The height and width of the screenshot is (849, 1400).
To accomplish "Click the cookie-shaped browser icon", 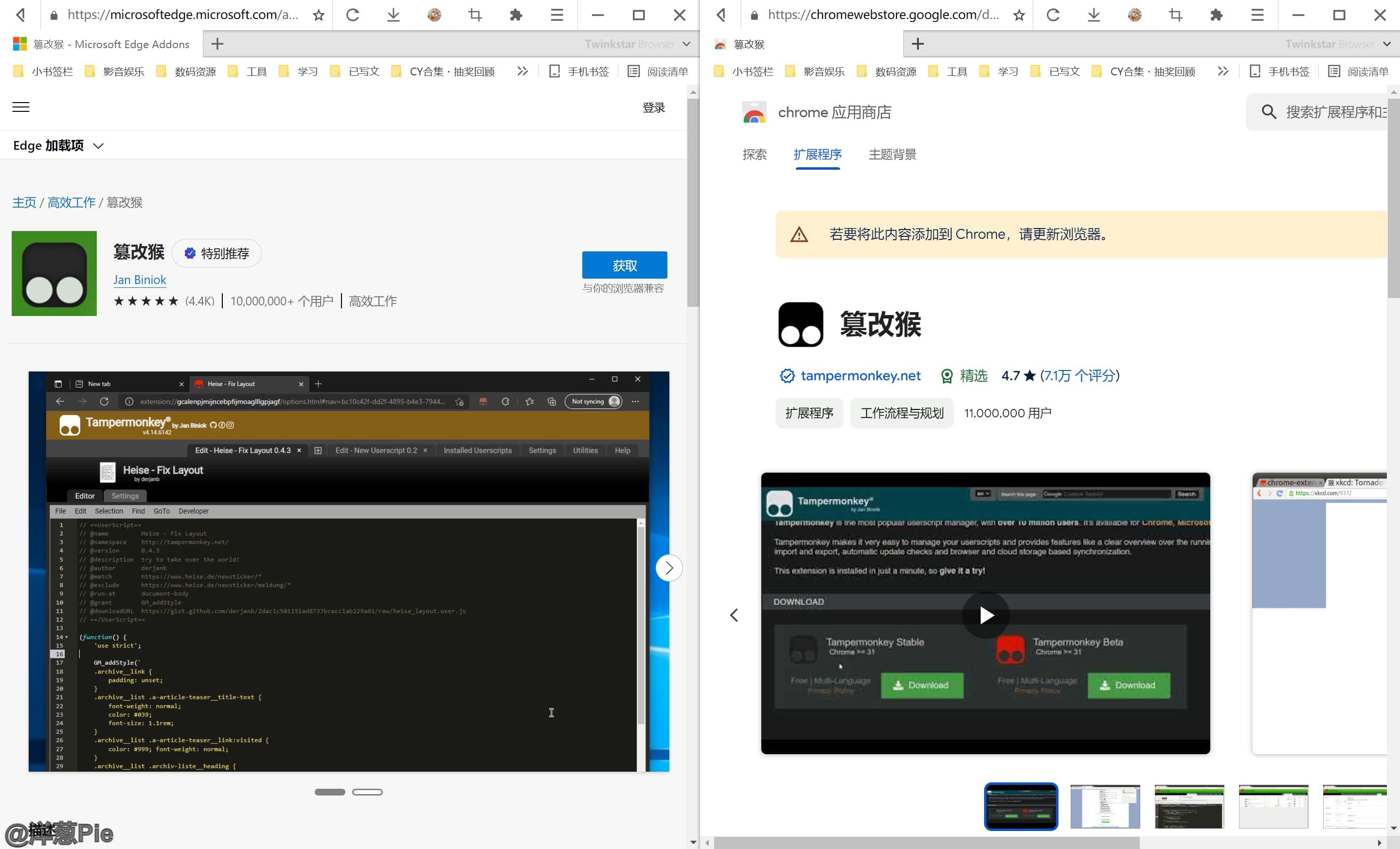I will [434, 15].
